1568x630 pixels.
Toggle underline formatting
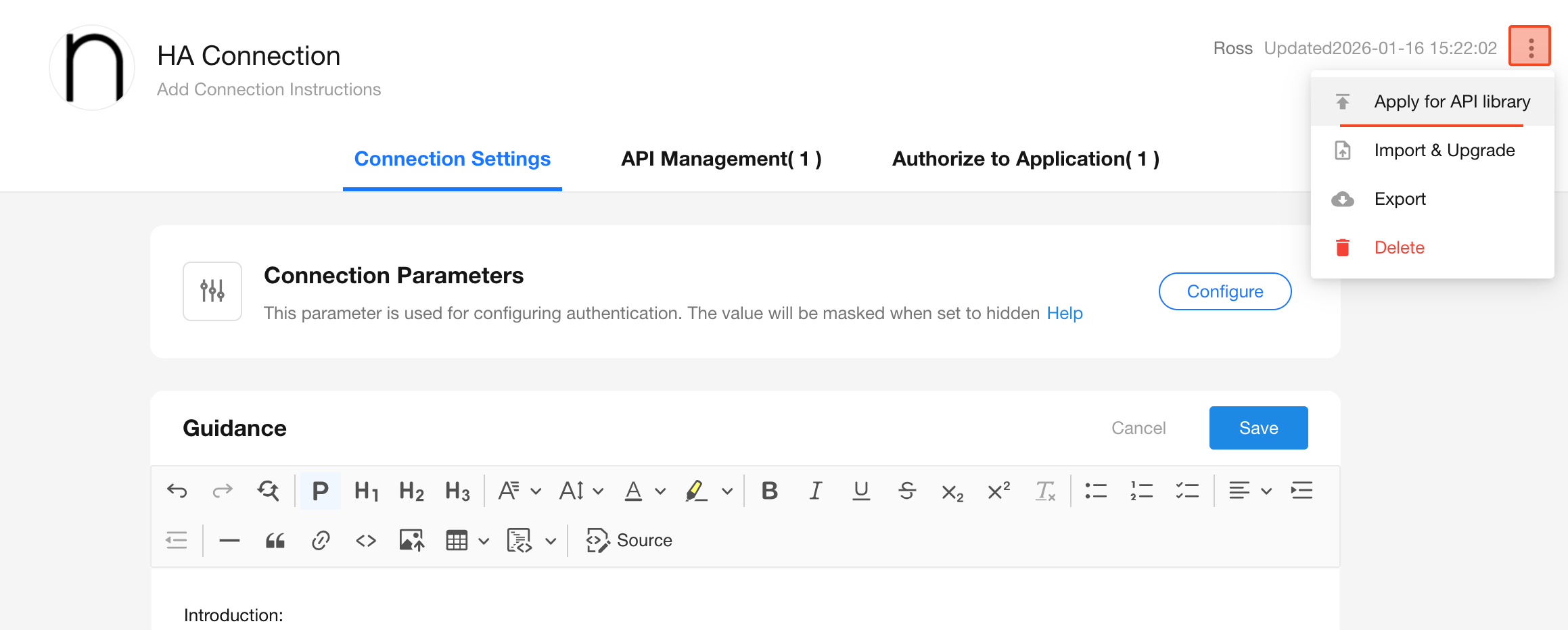tap(861, 491)
